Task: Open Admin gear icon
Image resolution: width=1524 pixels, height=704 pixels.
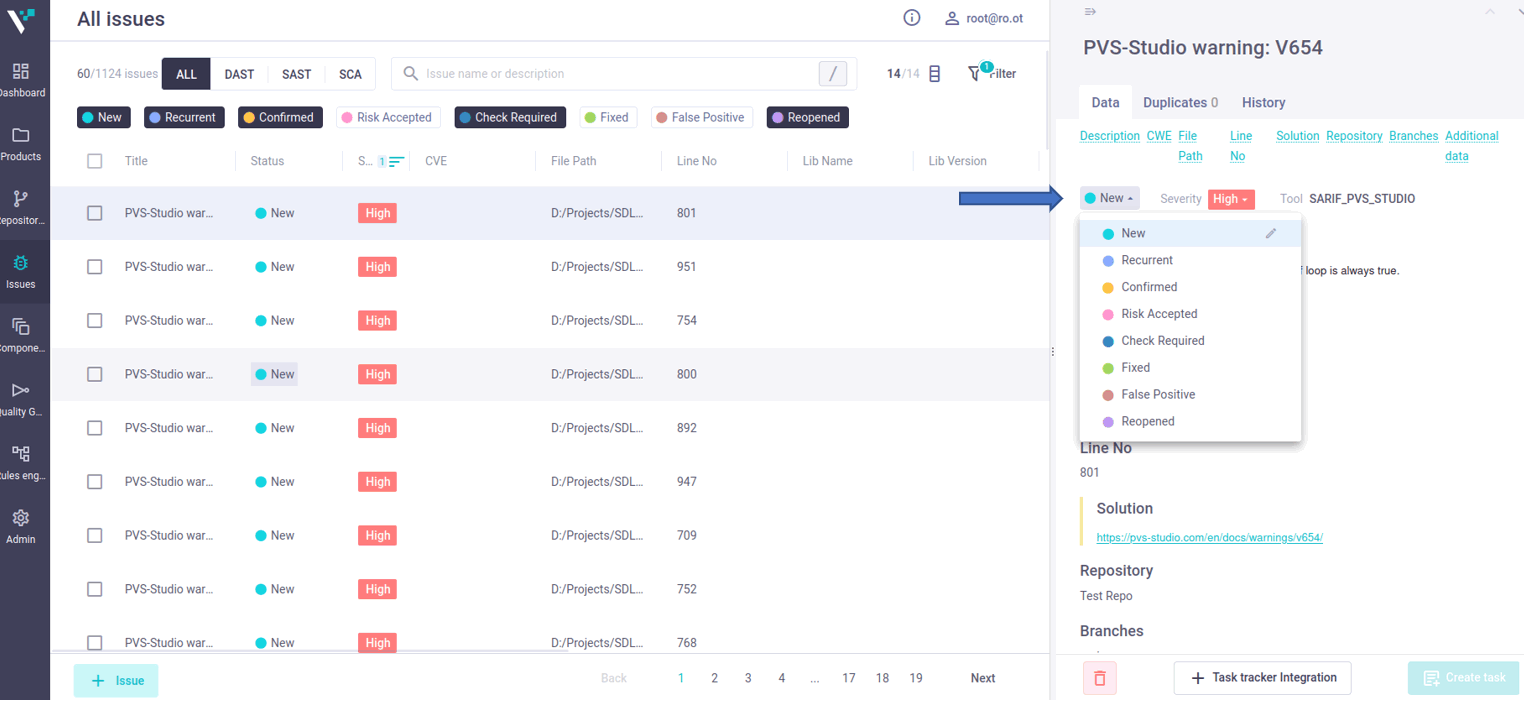Action: click(x=21, y=518)
